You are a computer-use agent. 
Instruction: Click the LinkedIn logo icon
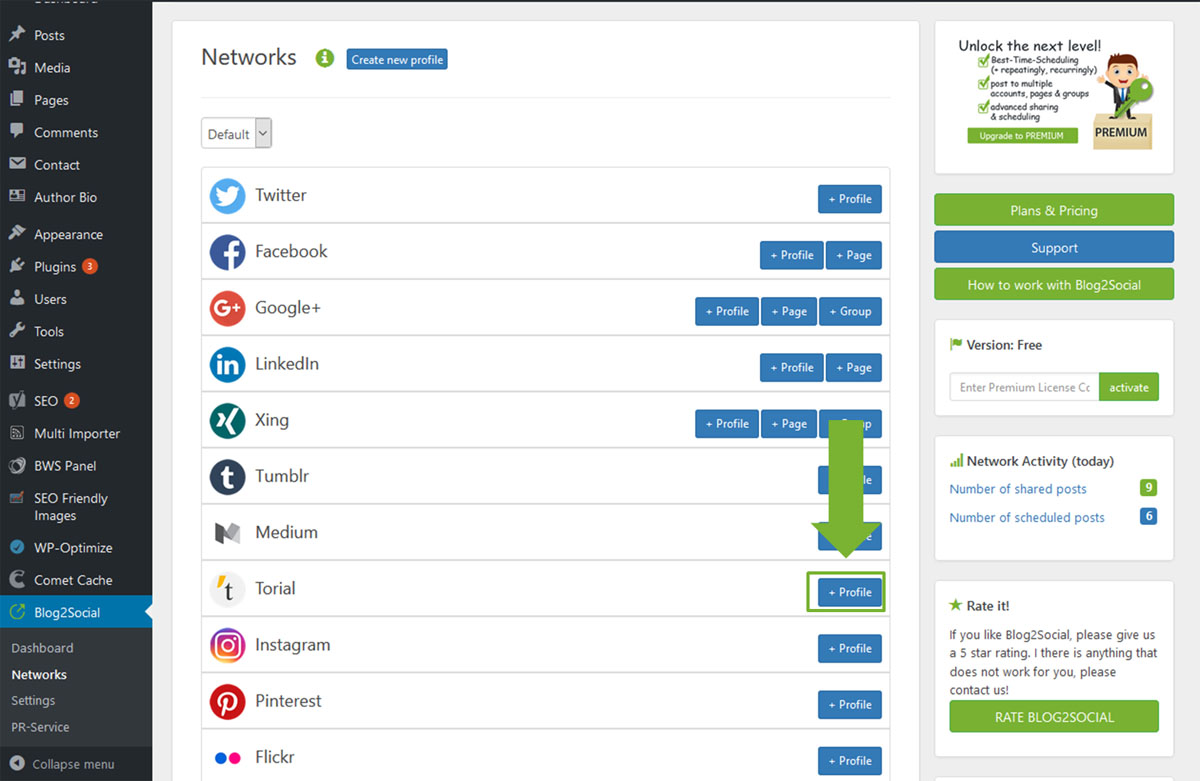228,365
